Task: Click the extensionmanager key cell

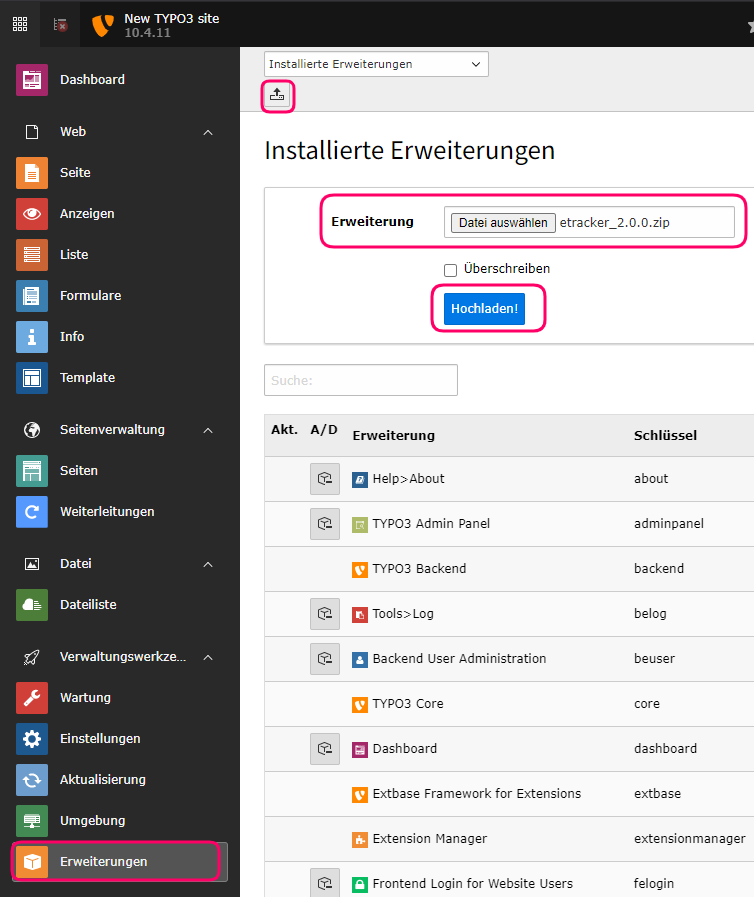Action: (x=689, y=839)
